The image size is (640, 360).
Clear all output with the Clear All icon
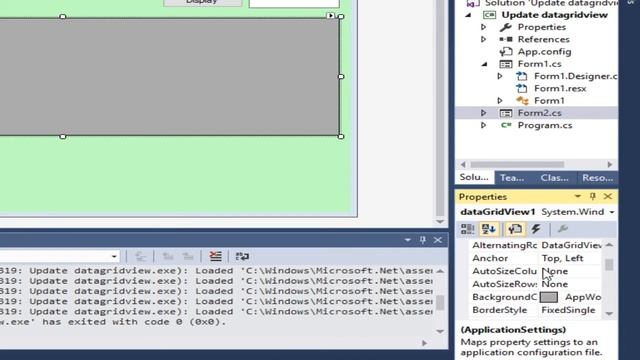(x=215, y=256)
